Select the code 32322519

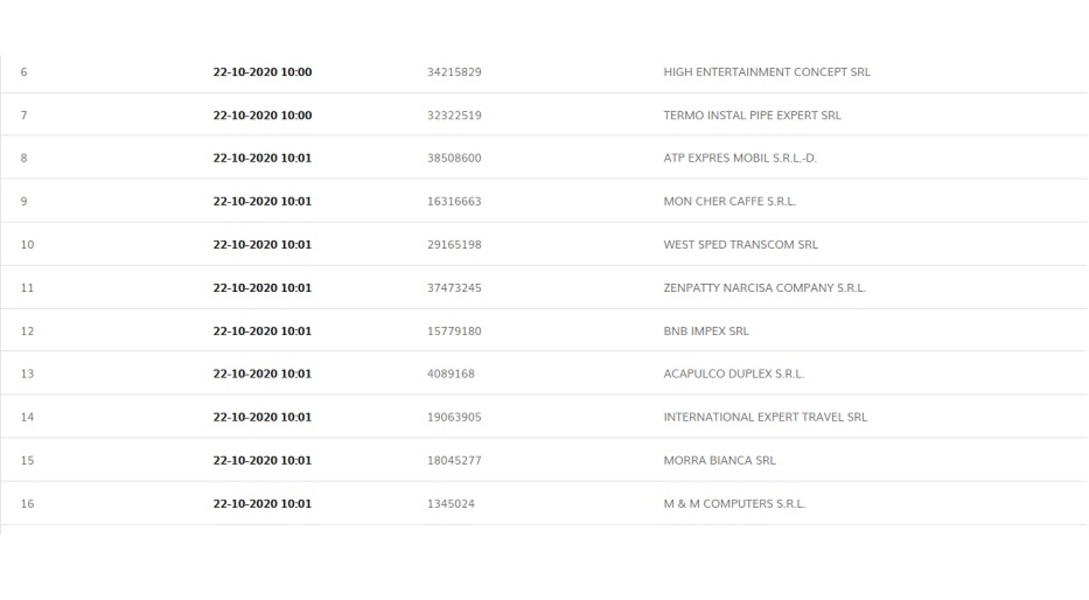(x=454, y=115)
